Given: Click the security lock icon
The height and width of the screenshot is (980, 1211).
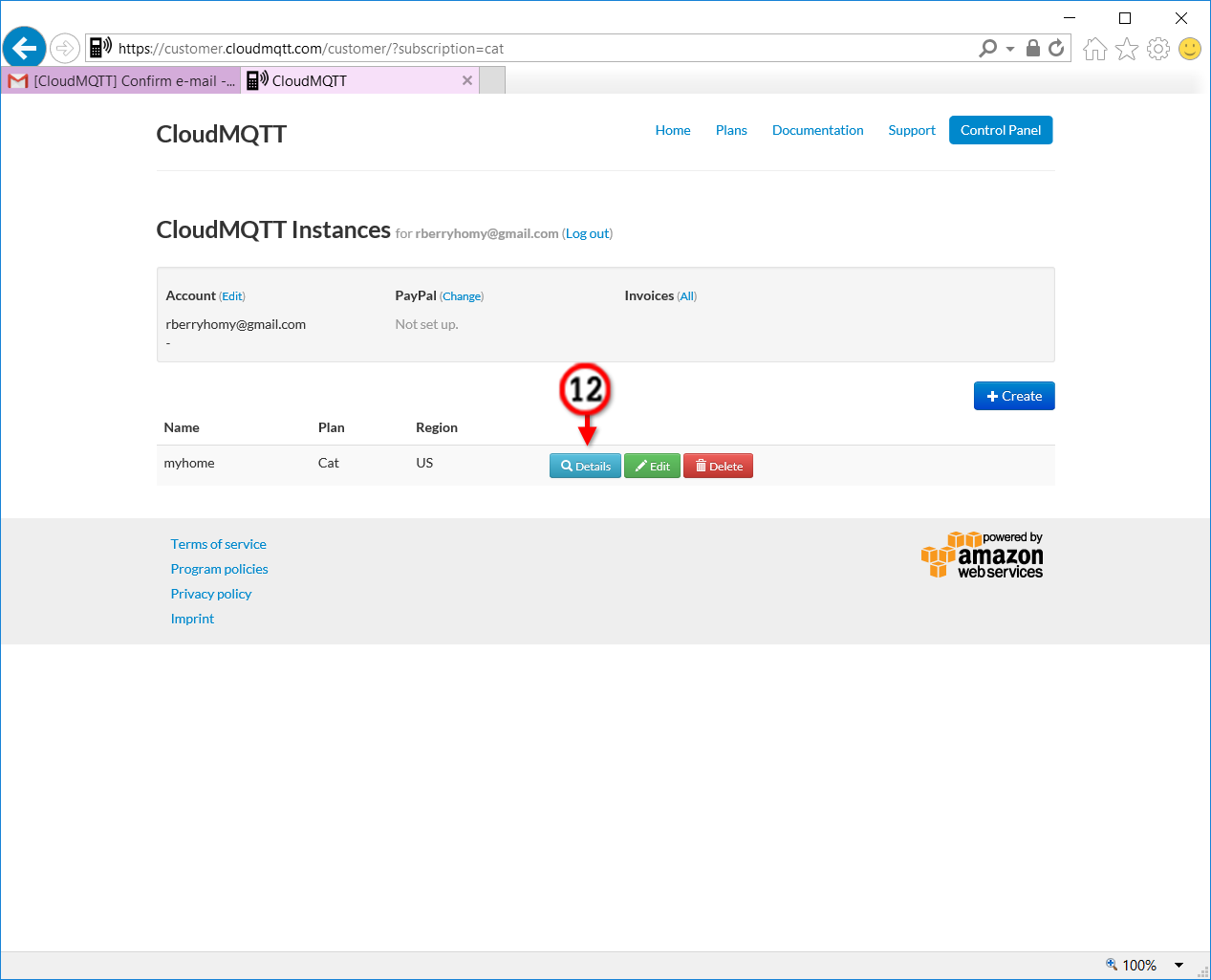Looking at the screenshot, I should 1033,48.
